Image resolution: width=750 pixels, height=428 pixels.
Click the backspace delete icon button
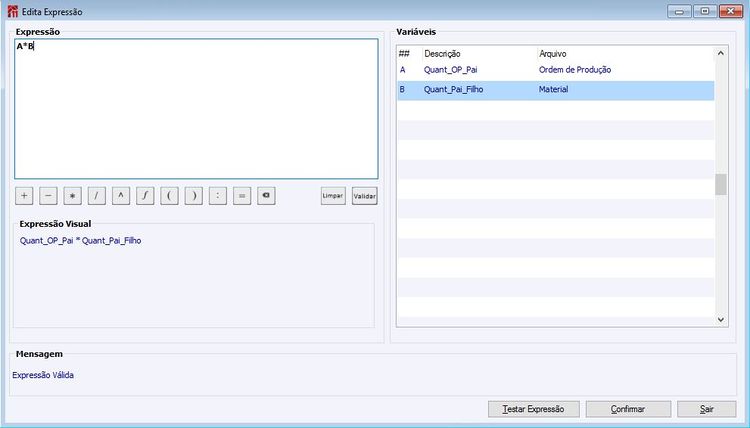click(266, 196)
